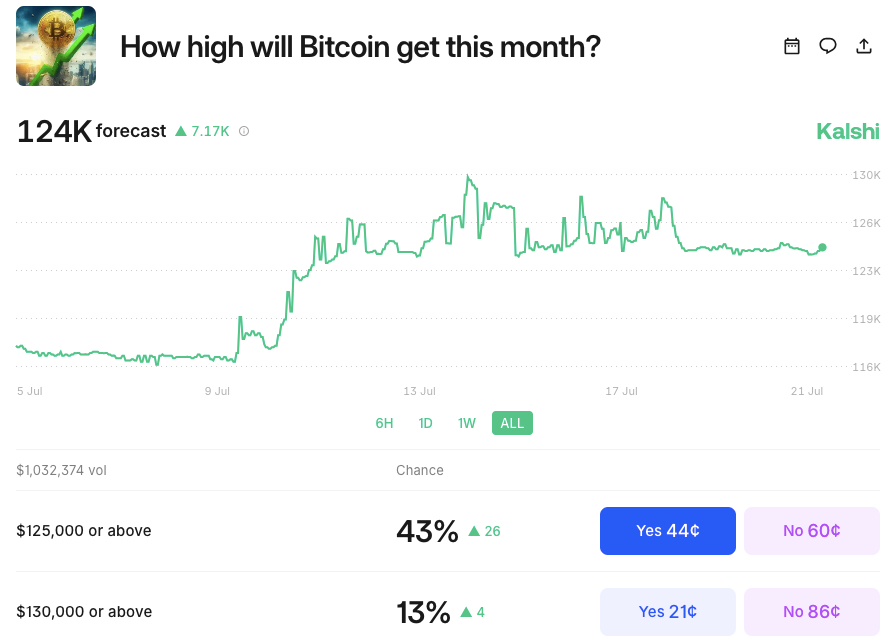896x641 pixels.
Task: Switch to the 6H chart view
Action: [x=385, y=423]
